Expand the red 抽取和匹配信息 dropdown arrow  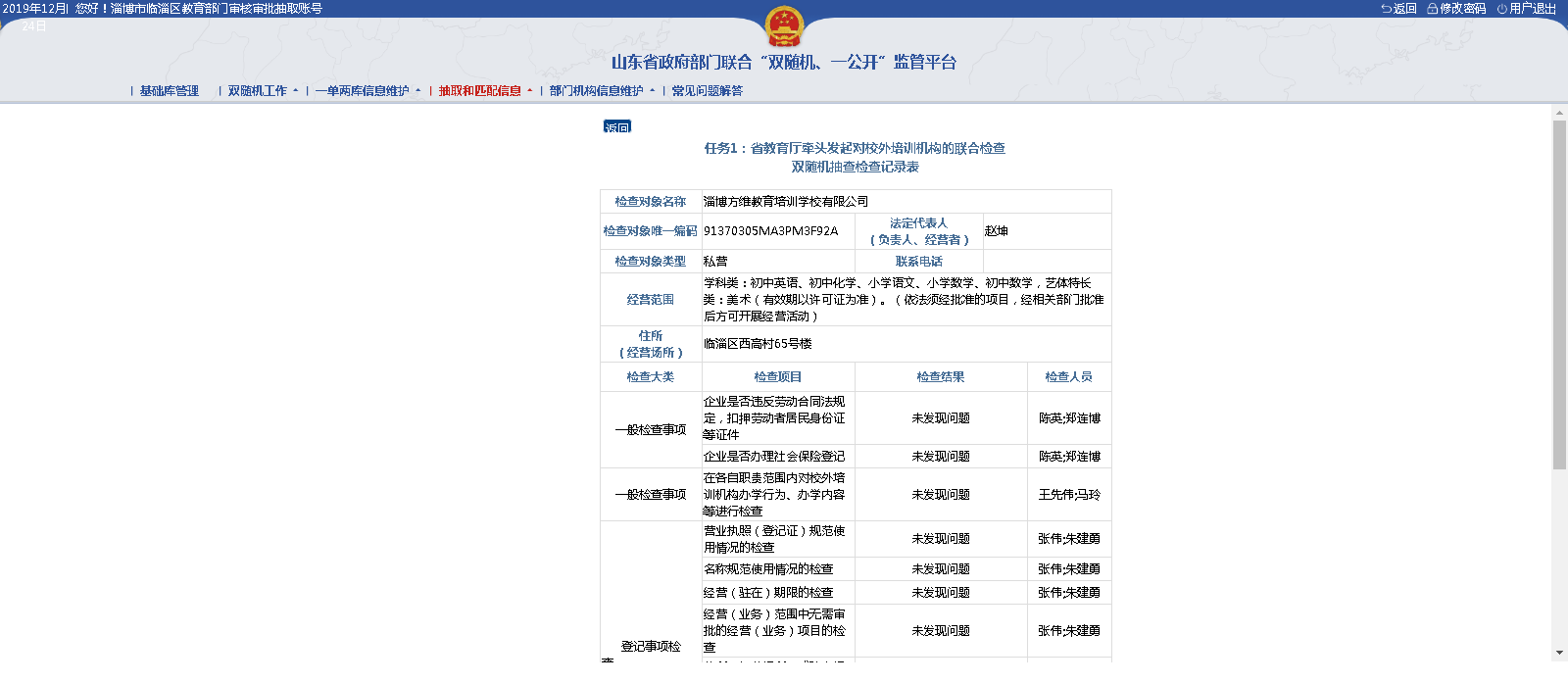pyautogui.click(x=529, y=91)
